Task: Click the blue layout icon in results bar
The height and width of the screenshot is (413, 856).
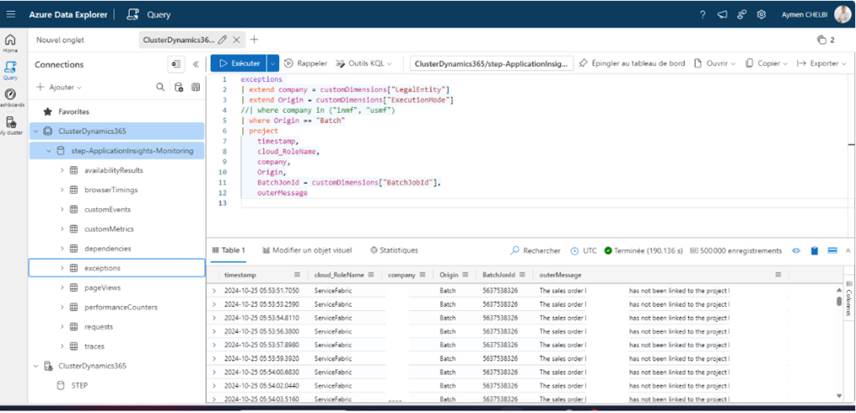Action: pyautogui.click(x=833, y=251)
